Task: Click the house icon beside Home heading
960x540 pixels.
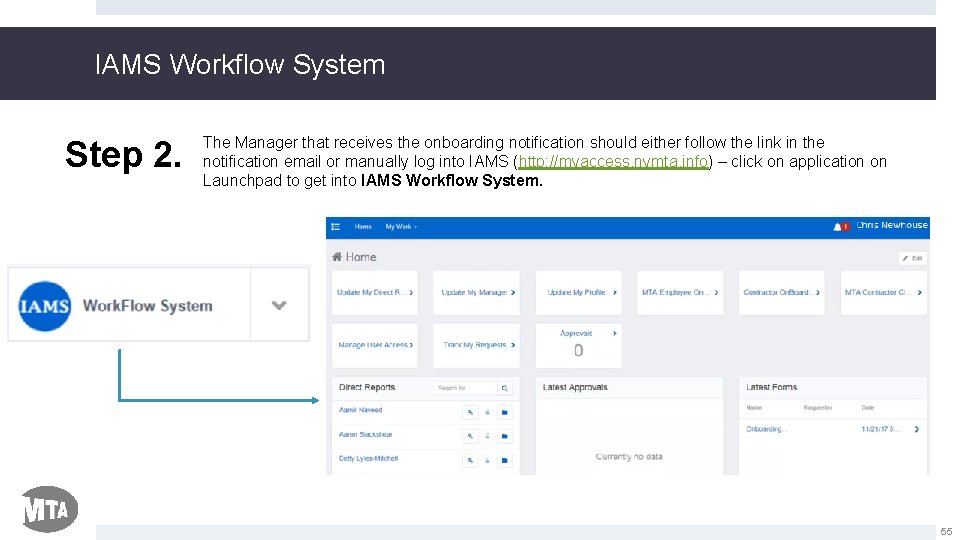Action: 337,257
